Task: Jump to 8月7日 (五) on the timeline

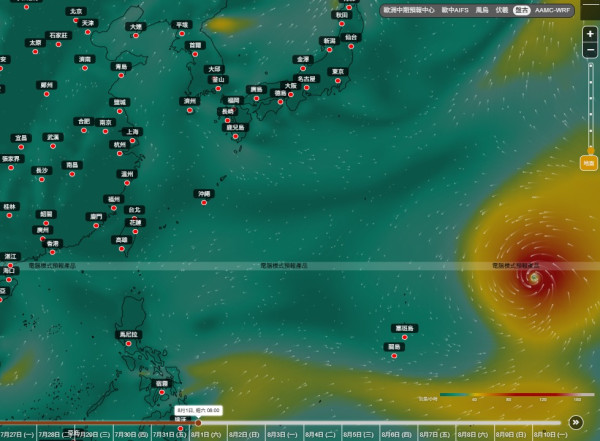Action: click(x=434, y=434)
